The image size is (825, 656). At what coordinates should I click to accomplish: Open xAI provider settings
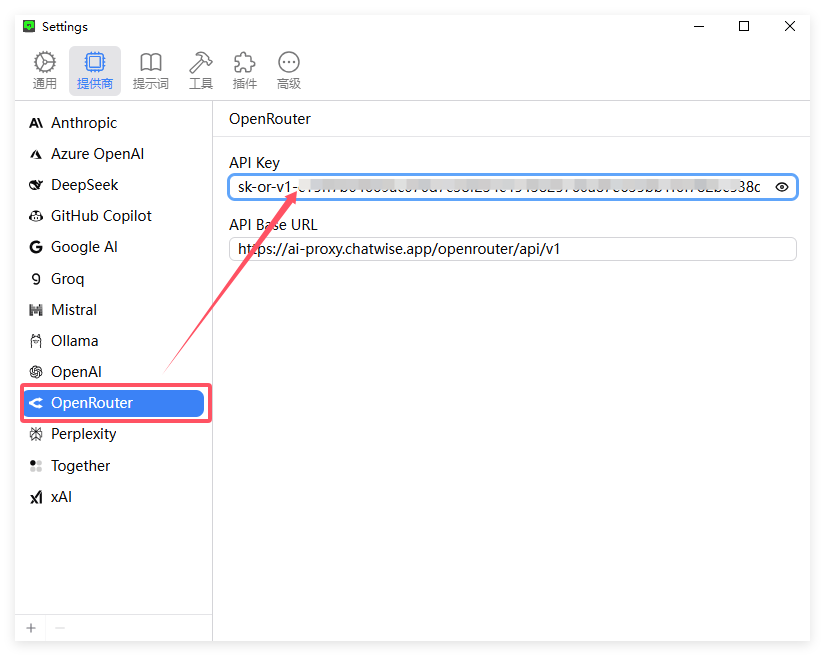click(61, 497)
